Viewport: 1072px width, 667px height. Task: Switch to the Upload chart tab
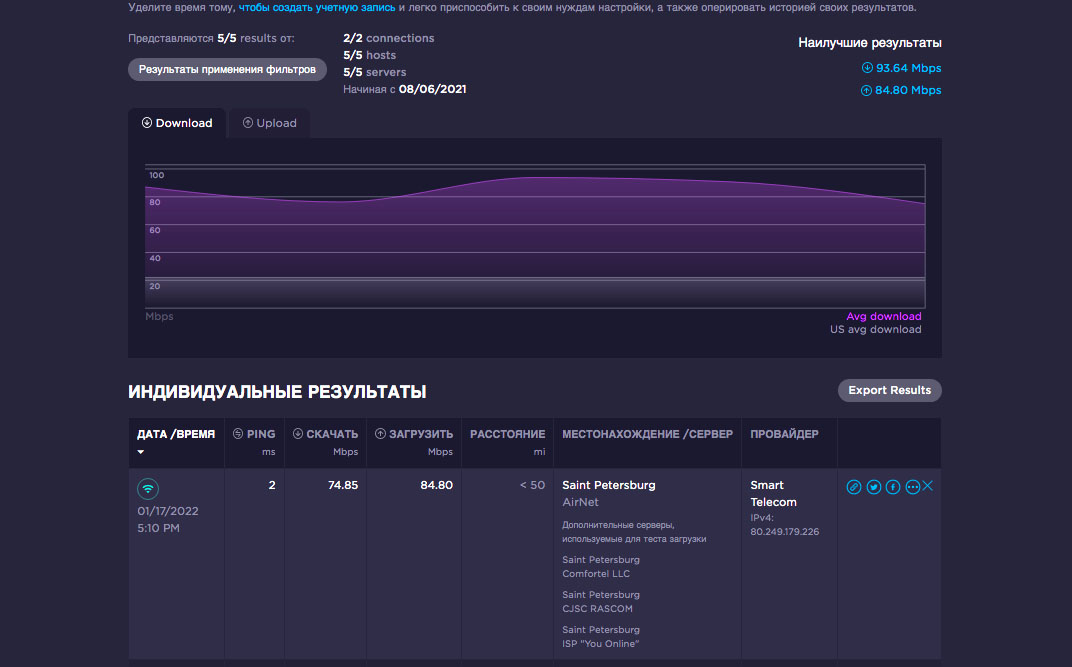269,123
